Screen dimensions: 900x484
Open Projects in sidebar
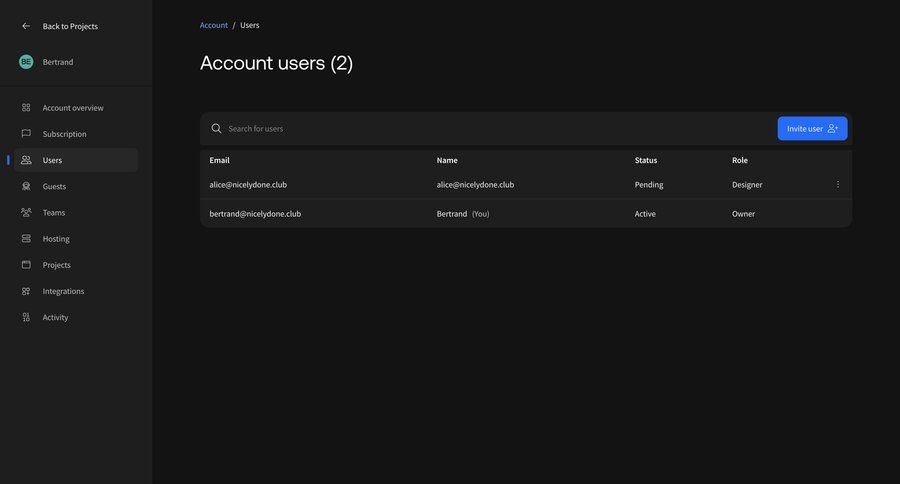(56, 265)
